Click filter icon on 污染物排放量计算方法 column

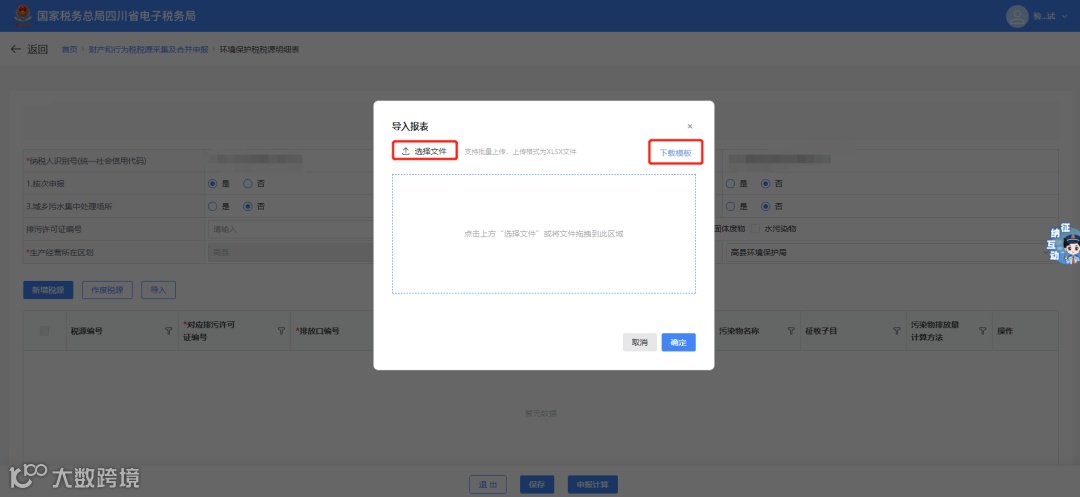click(x=983, y=331)
